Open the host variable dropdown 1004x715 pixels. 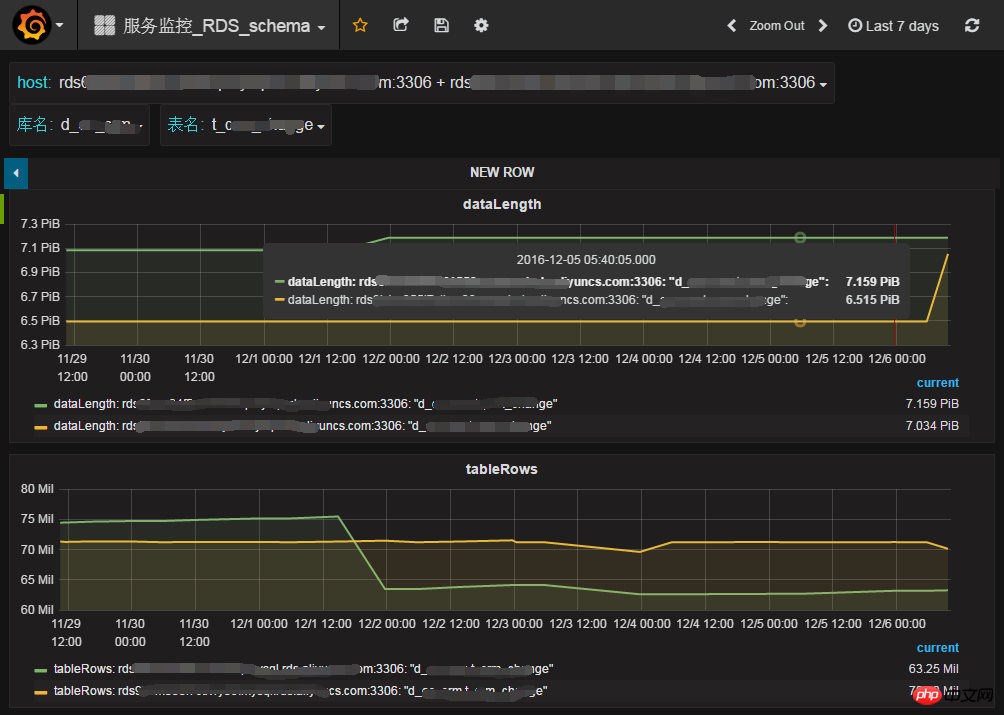pos(442,83)
